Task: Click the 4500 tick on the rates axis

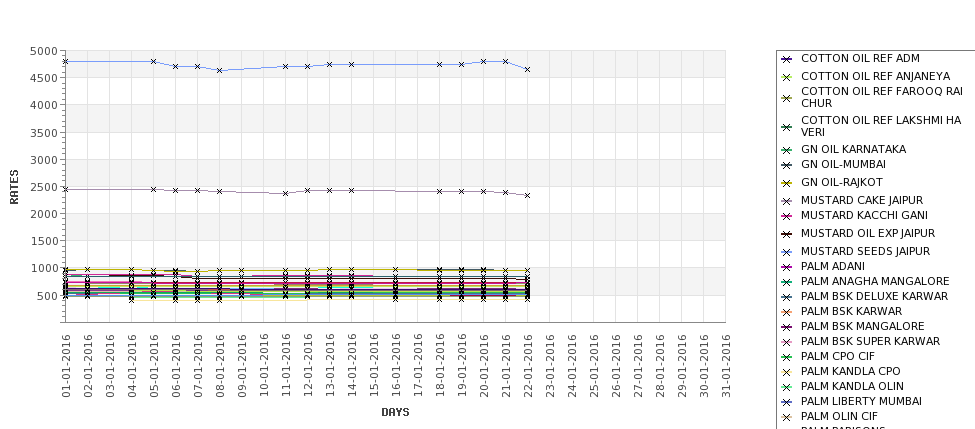Action: tap(44, 78)
